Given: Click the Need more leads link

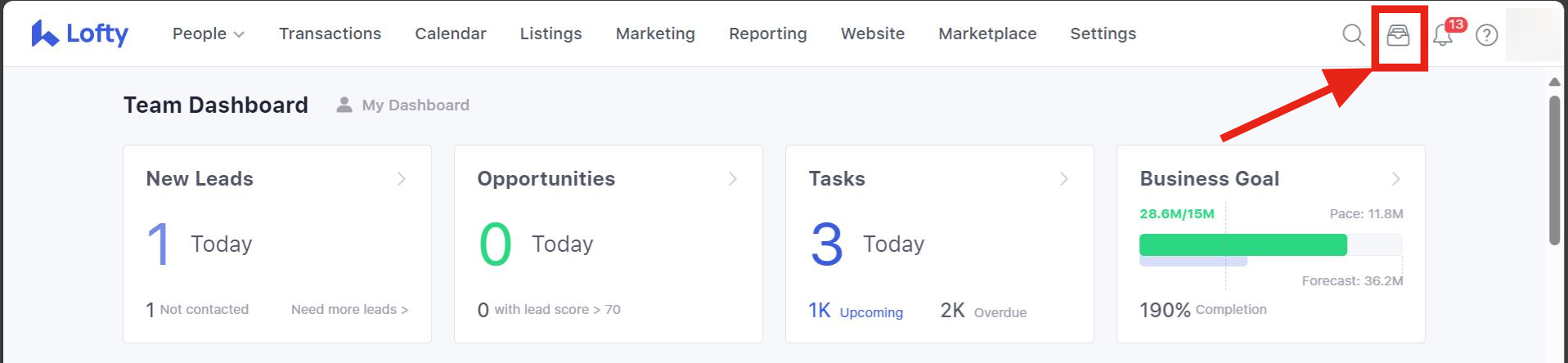Looking at the screenshot, I should pos(349,309).
